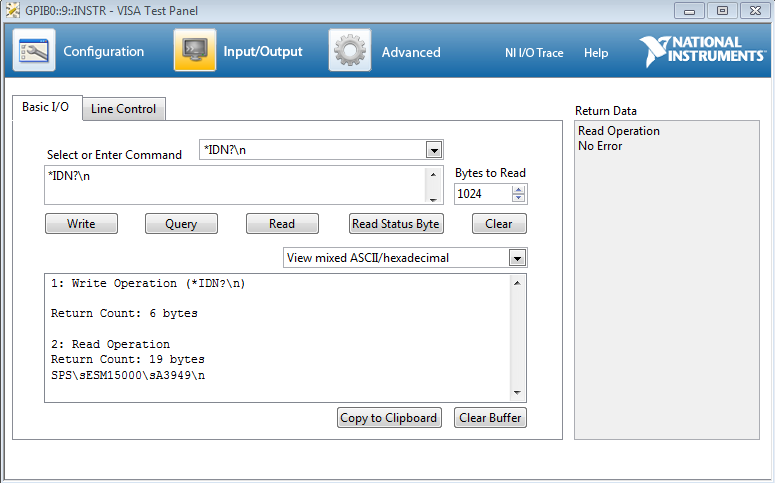Switch to the Line Control tab

(x=124, y=109)
